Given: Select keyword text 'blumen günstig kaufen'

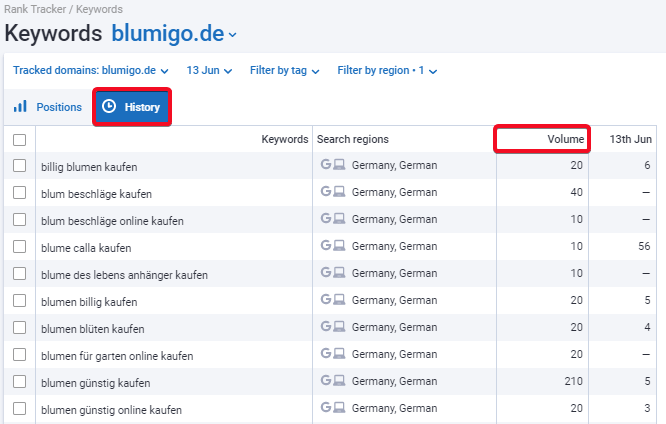Looking at the screenshot, I should (x=96, y=383).
